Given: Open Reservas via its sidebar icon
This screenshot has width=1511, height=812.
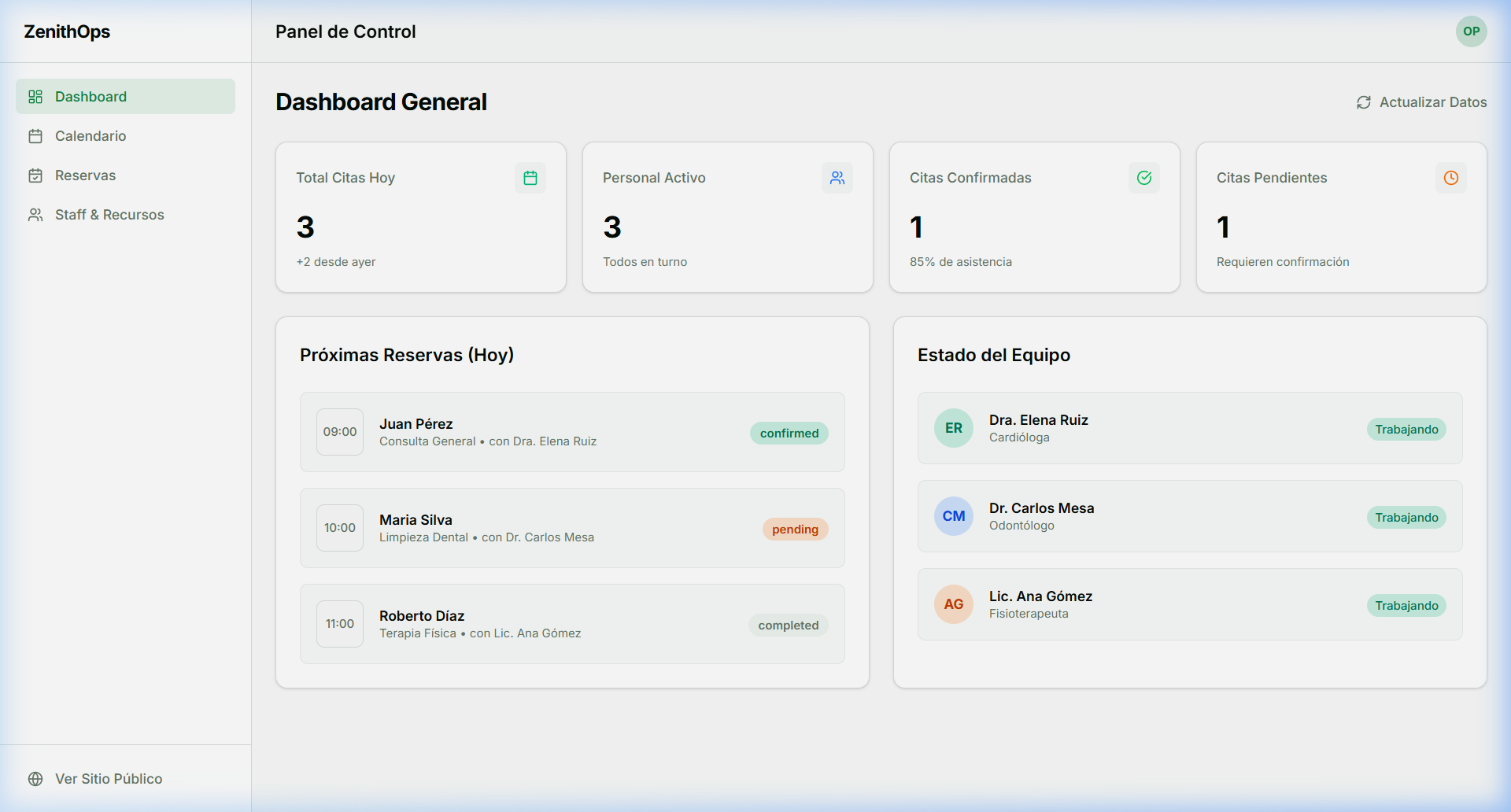Looking at the screenshot, I should pyautogui.click(x=35, y=175).
